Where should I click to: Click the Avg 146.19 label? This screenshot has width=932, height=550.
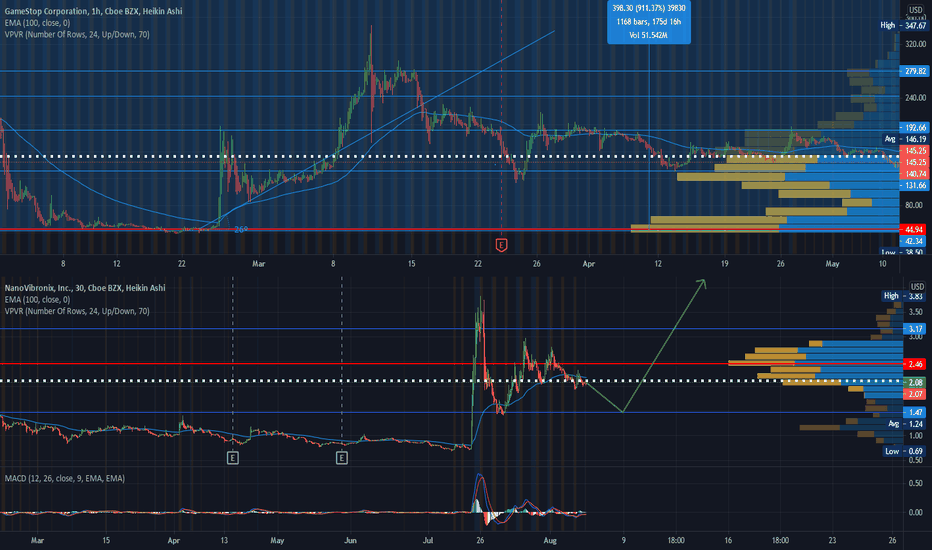click(x=905, y=139)
